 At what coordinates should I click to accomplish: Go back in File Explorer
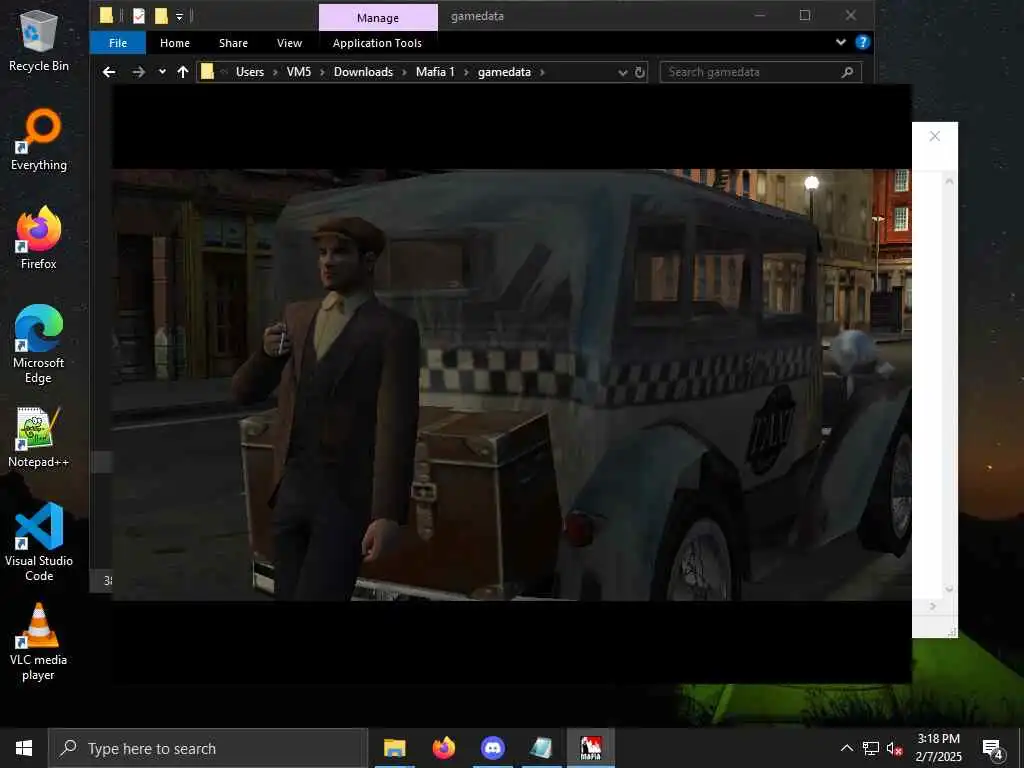[x=109, y=72]
